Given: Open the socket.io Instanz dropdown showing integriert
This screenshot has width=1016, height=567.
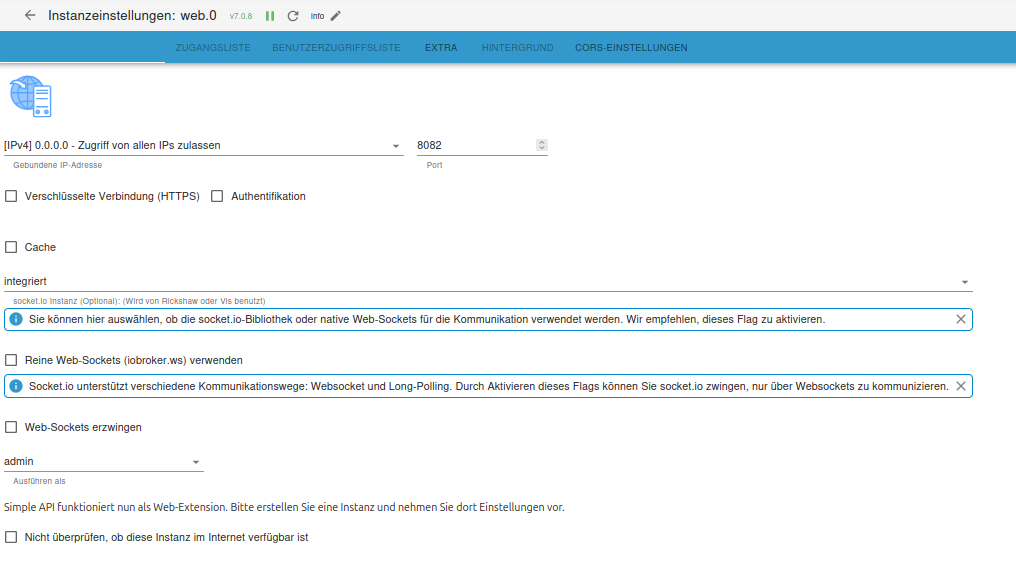Looking at the screenshot, I should pyautogui.click(x=488, y=281).
